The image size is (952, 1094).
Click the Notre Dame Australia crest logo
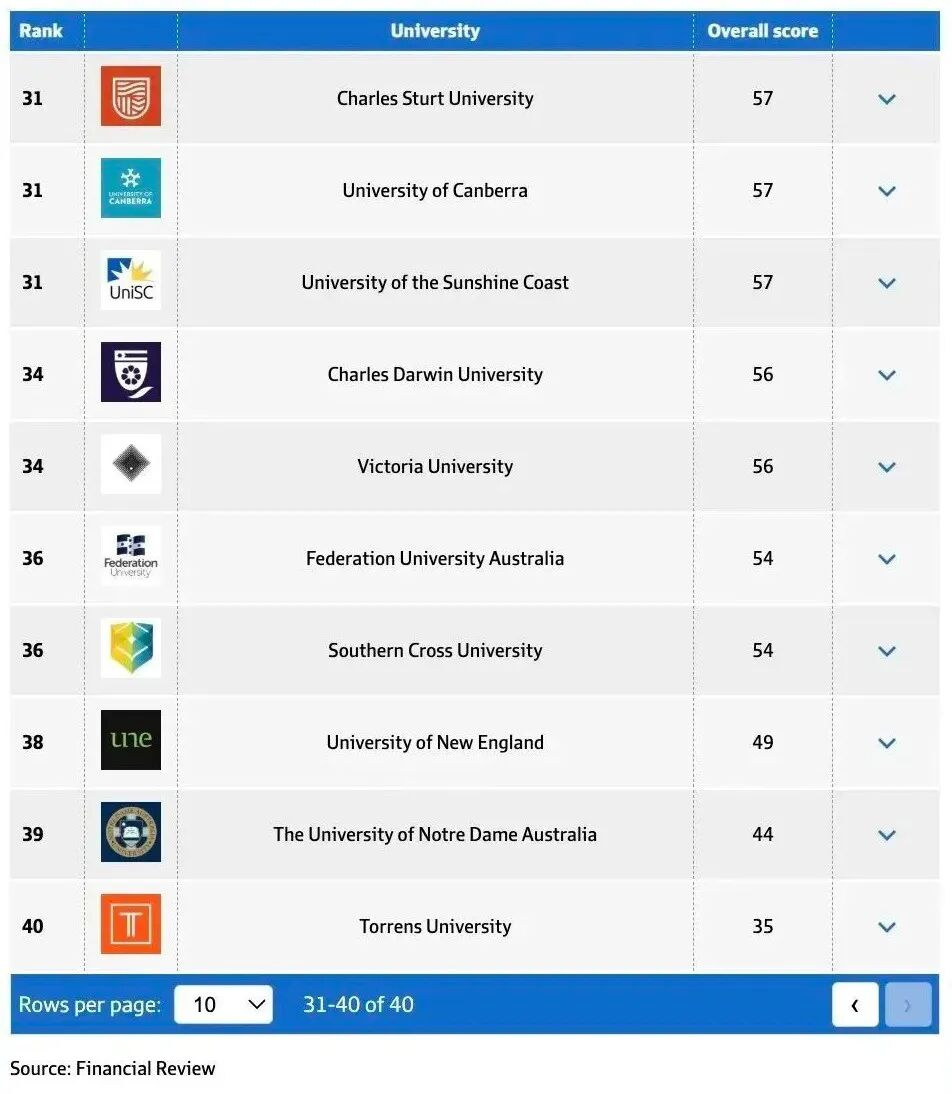coord(131,833)
